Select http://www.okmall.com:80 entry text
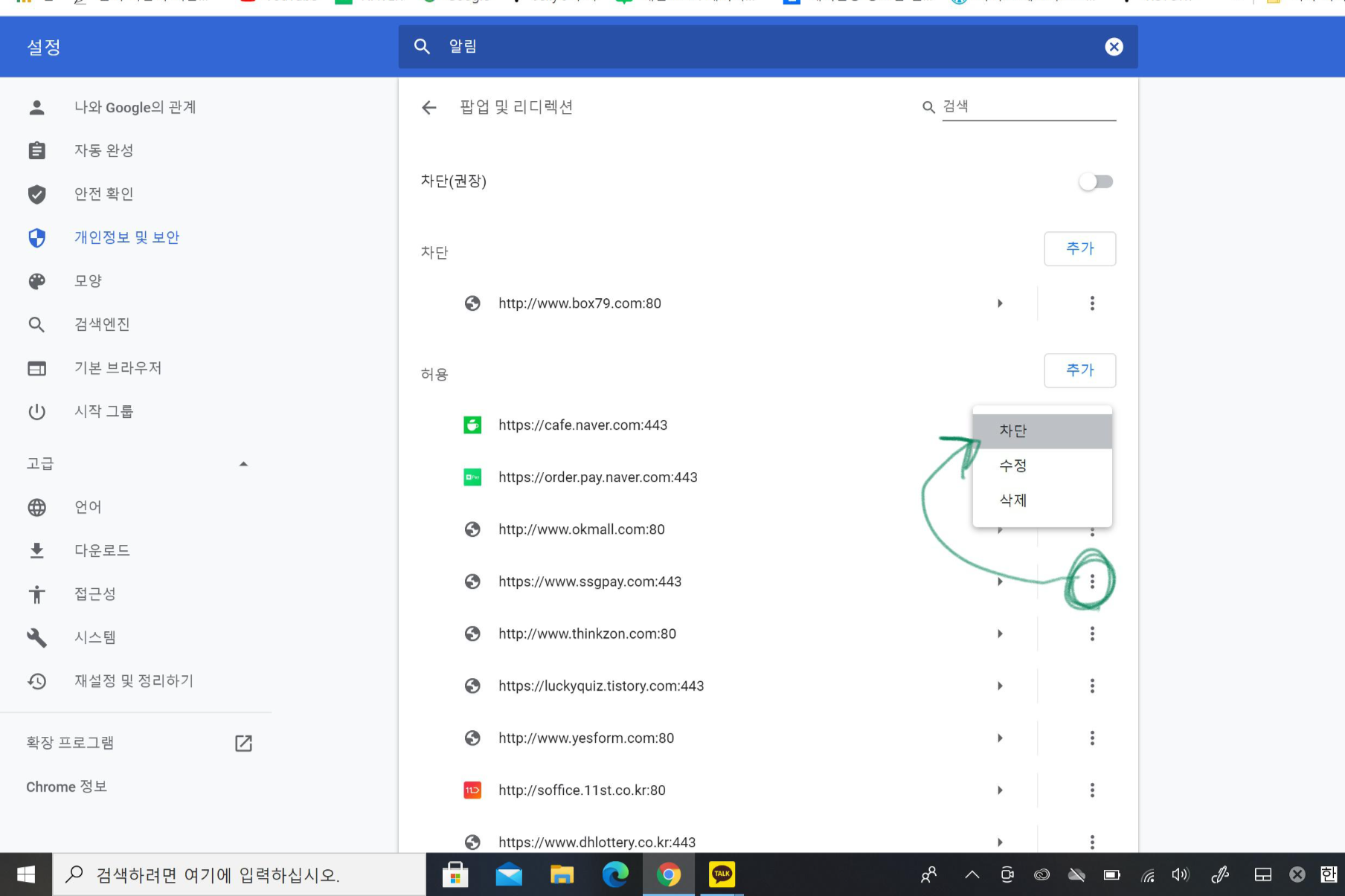Viewport: 1345px width, 896px height. [582, 529]
